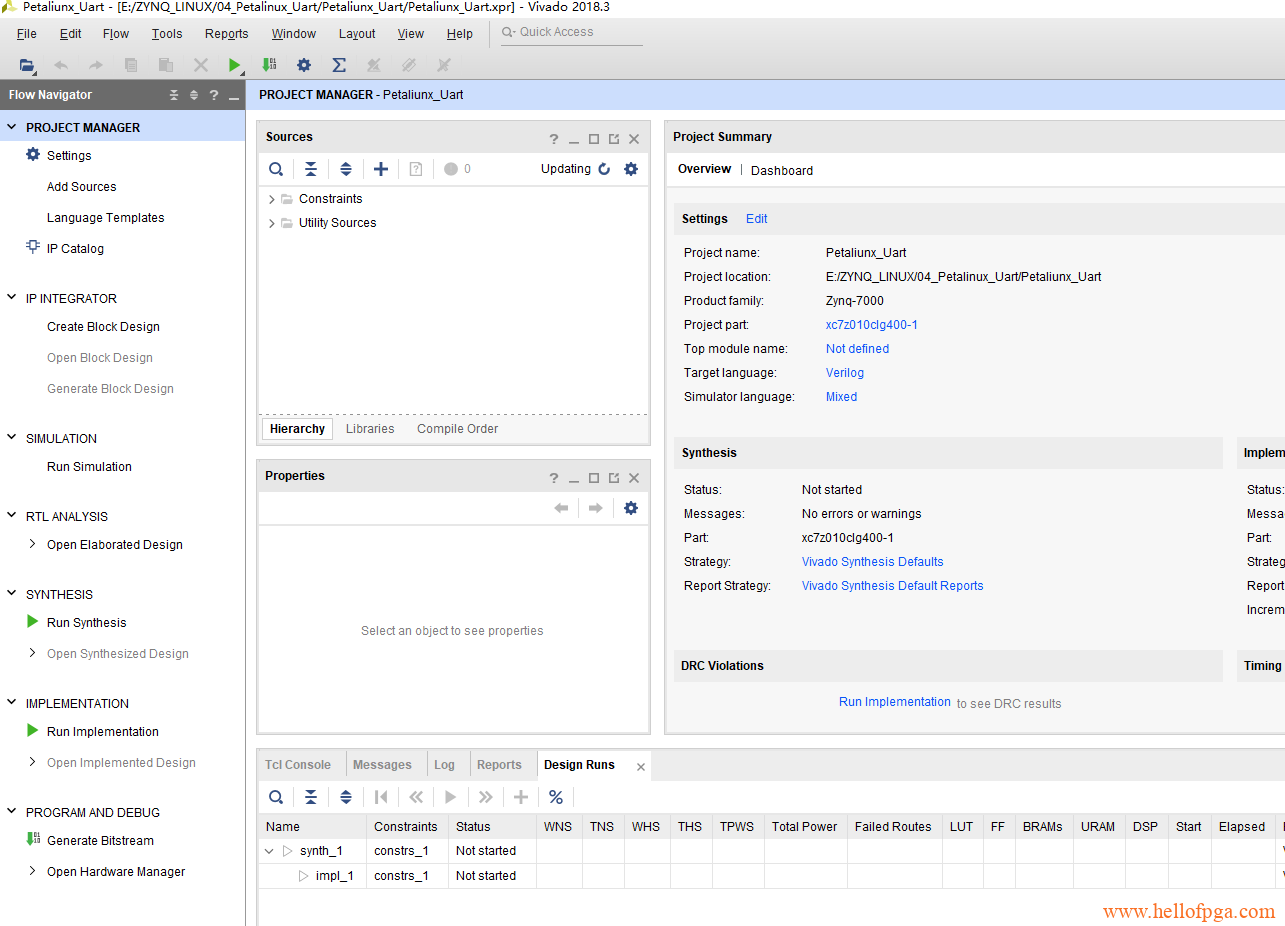Click percent icon in Design Runs toolbar

click(x=556, y=797)
